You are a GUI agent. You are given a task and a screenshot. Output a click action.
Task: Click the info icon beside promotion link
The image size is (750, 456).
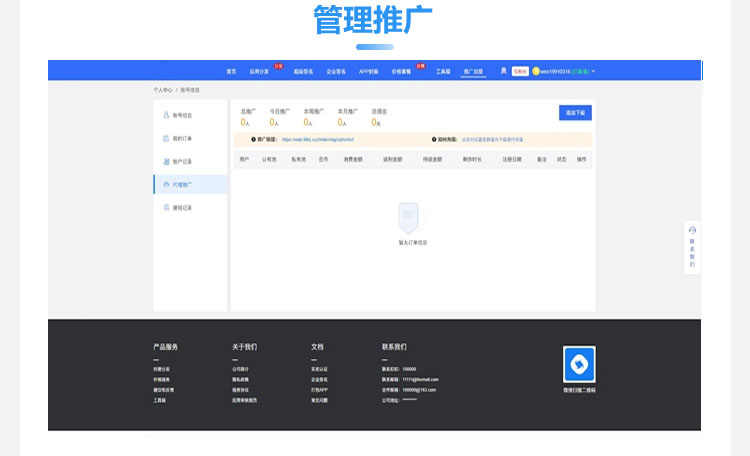click(x=254, y=140)
